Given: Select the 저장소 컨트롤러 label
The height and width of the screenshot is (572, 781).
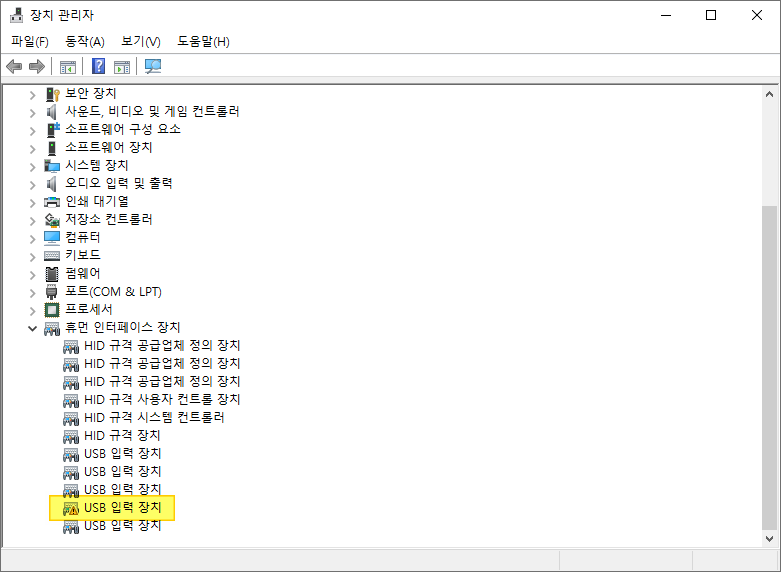Looking at the screenshot, I should (x=109, y=219).
